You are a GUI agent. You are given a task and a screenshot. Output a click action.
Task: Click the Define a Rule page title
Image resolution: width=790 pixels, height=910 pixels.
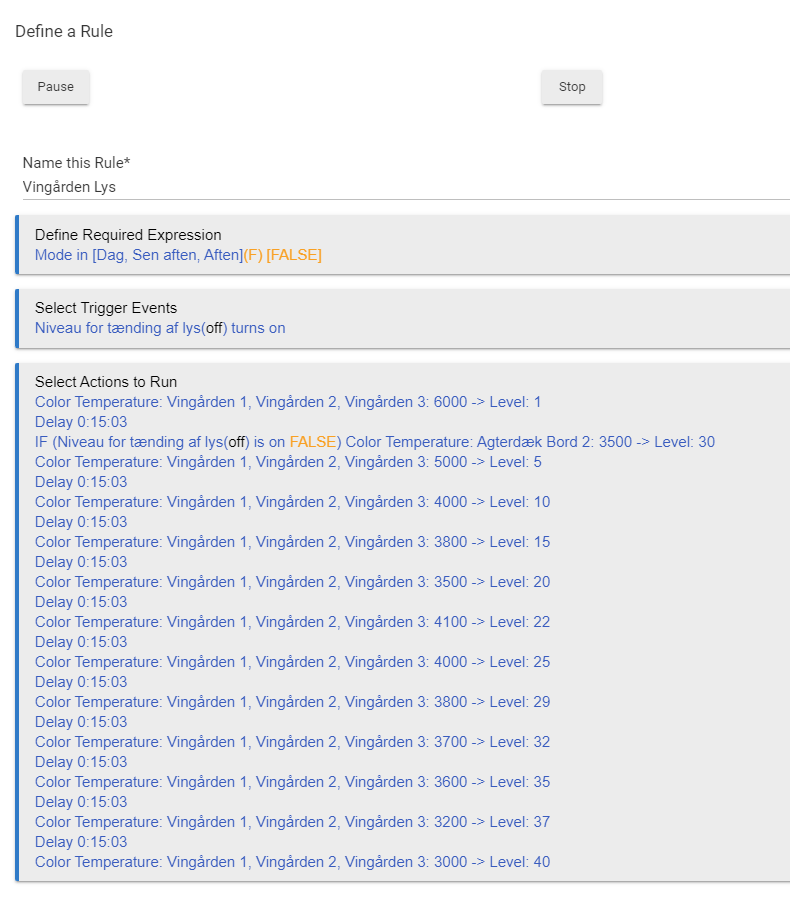point(64,31)
